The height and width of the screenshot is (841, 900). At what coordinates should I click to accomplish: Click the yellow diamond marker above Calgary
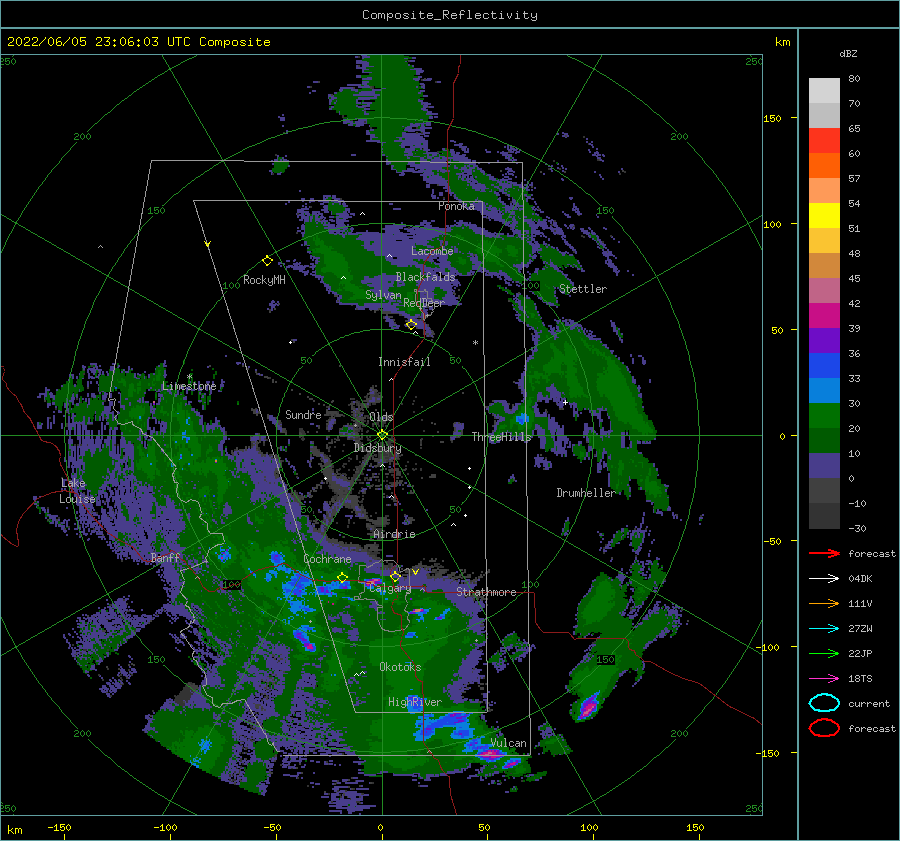395,576
